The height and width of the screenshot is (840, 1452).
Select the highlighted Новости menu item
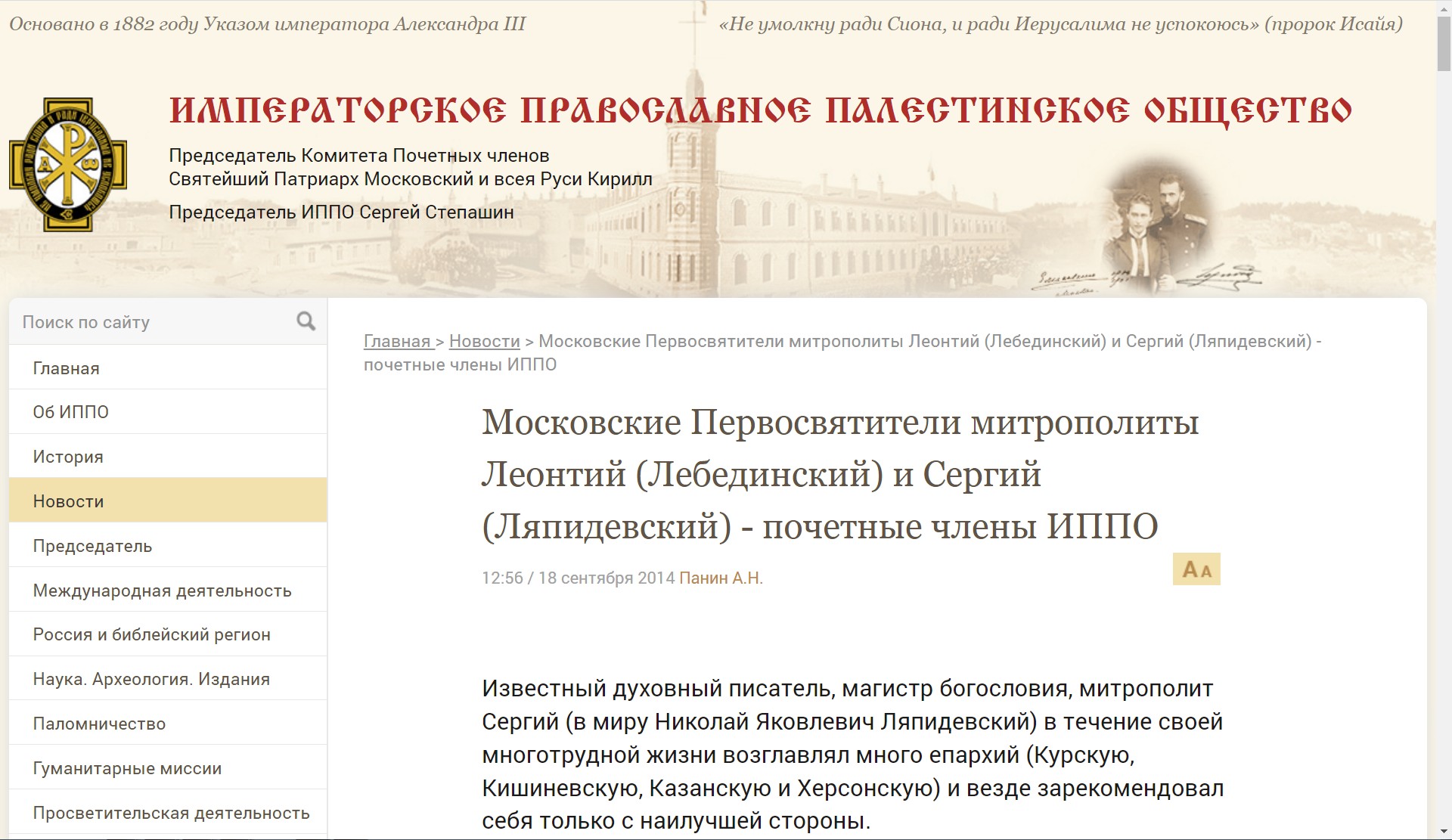click(x=168, y=501)
